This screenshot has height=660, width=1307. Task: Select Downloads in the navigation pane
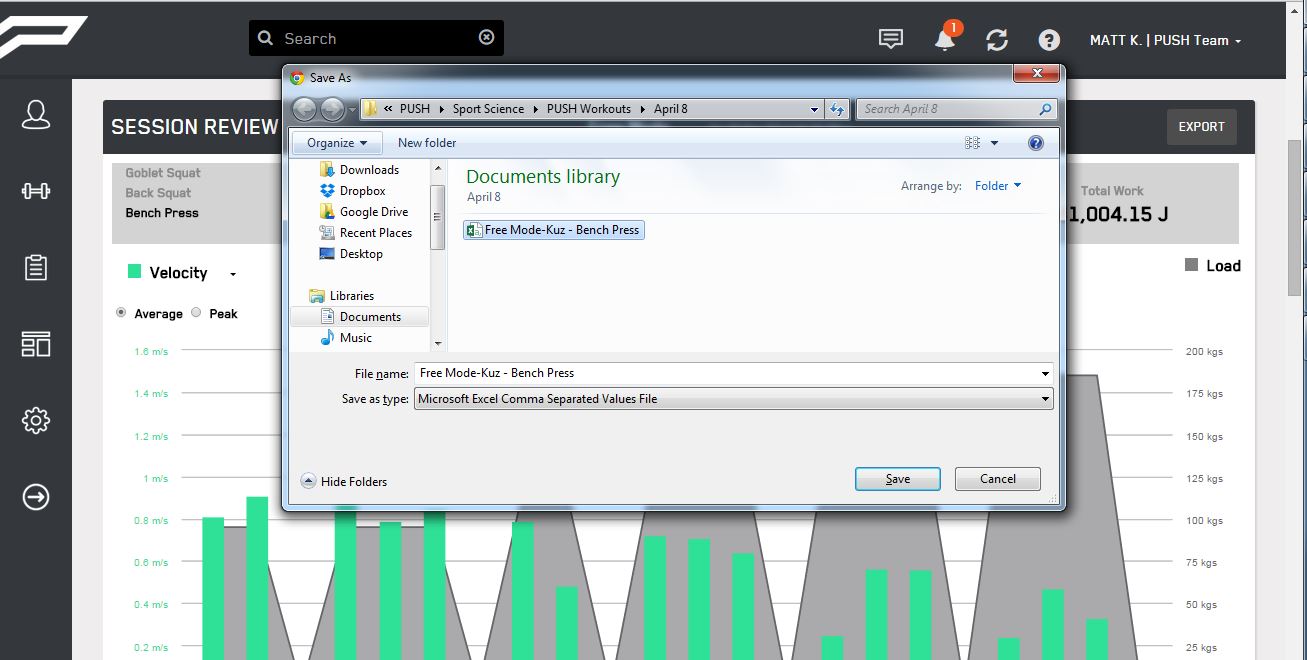369,170
